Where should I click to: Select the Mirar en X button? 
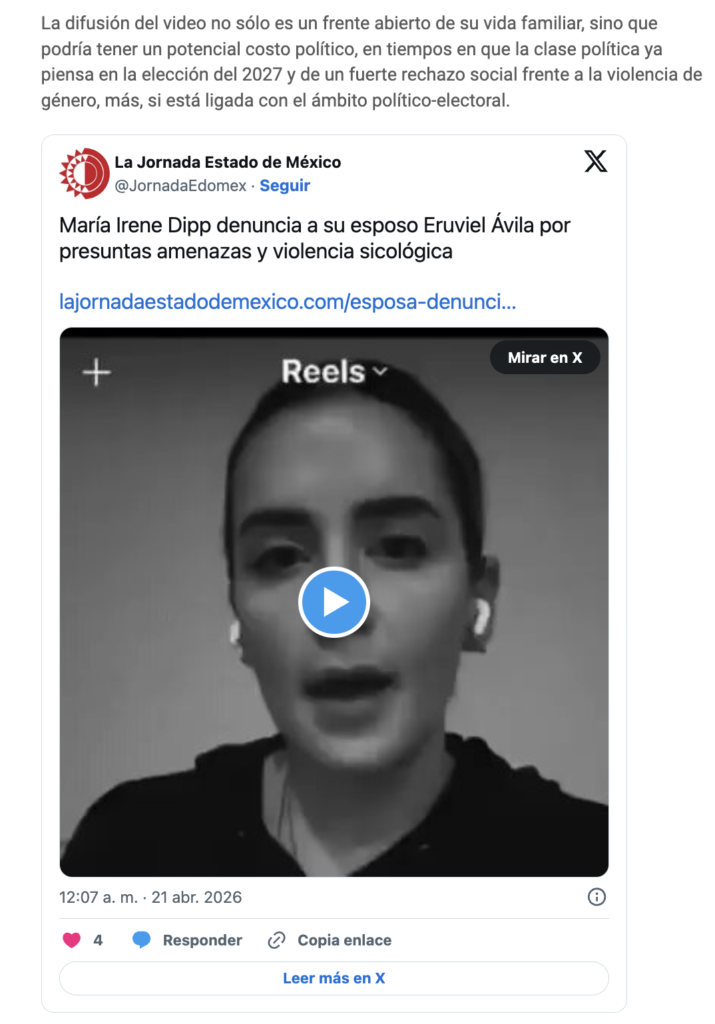click(x=545, y=357)
